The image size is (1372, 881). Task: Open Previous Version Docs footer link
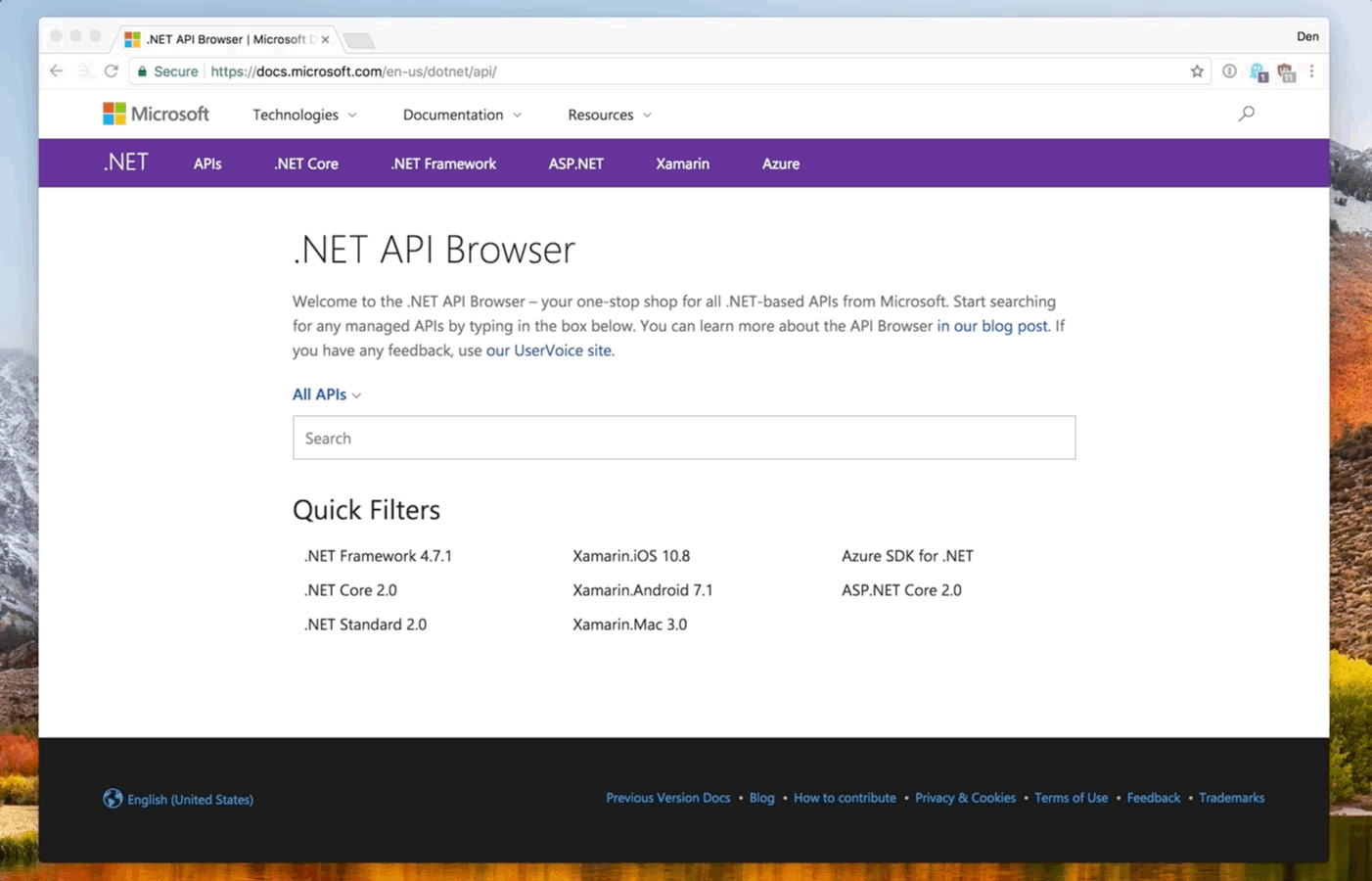coord(668,798)
